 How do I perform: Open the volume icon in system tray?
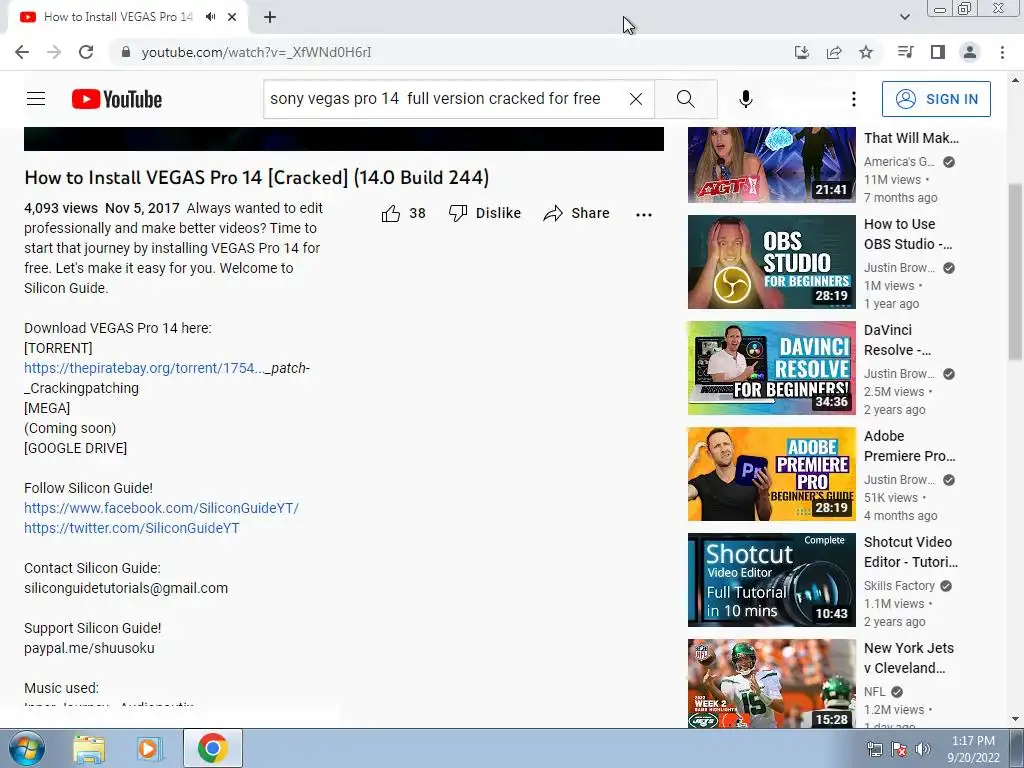[923, 749]
